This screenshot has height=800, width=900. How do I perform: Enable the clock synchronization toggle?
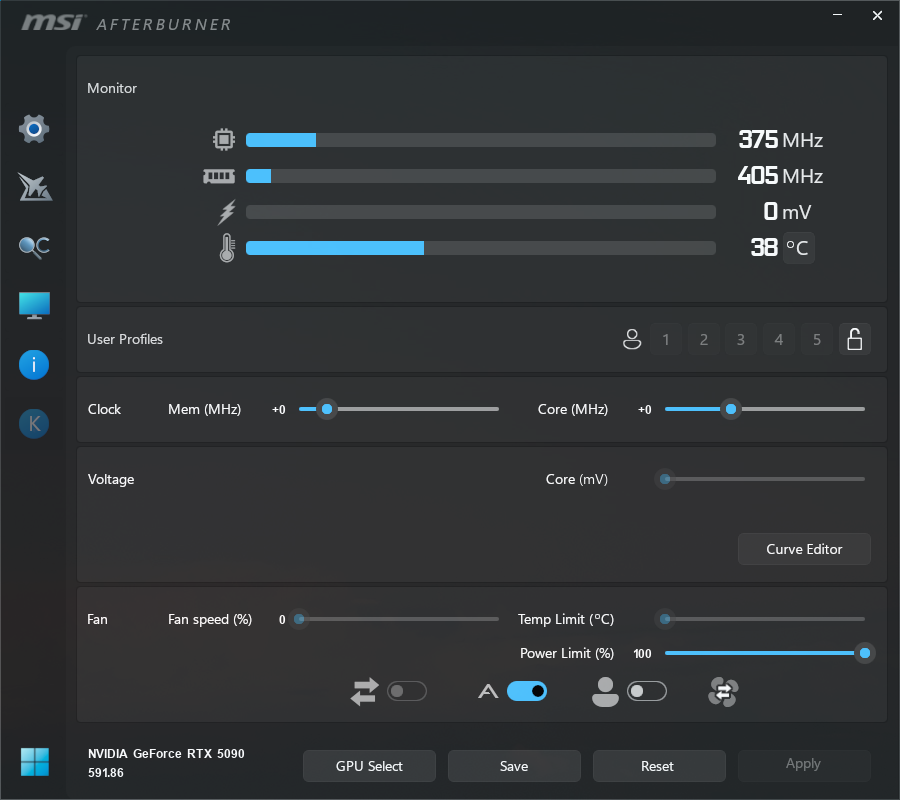[406, 691]
